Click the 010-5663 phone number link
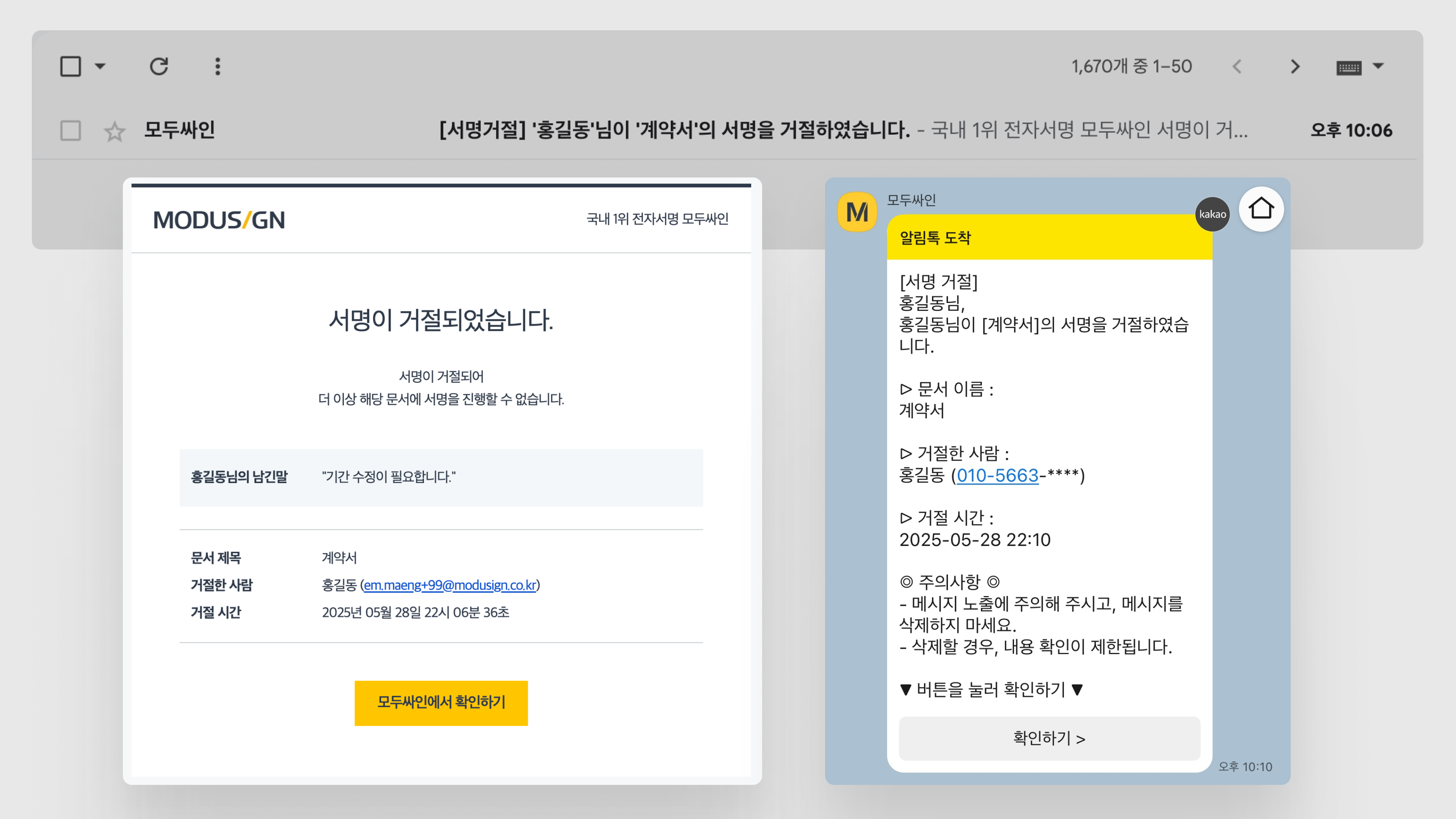 [x=998, y=475]
